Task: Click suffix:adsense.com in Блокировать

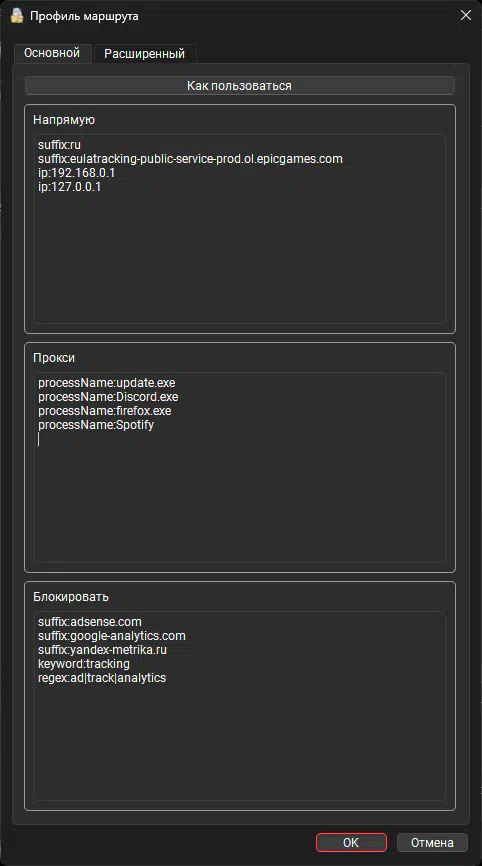Action: (x=90, y=622)
